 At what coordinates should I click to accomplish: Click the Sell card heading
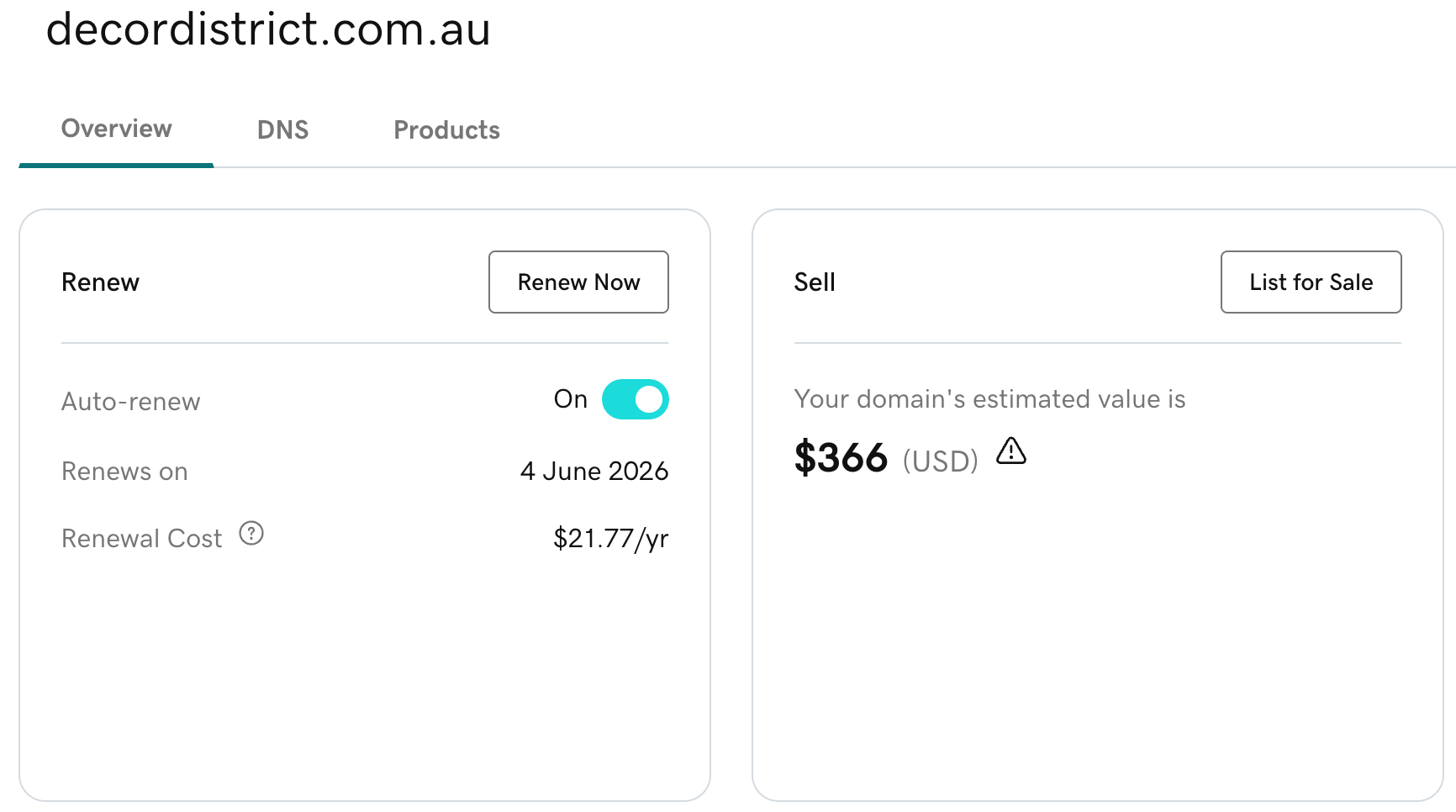pos(815,282)
